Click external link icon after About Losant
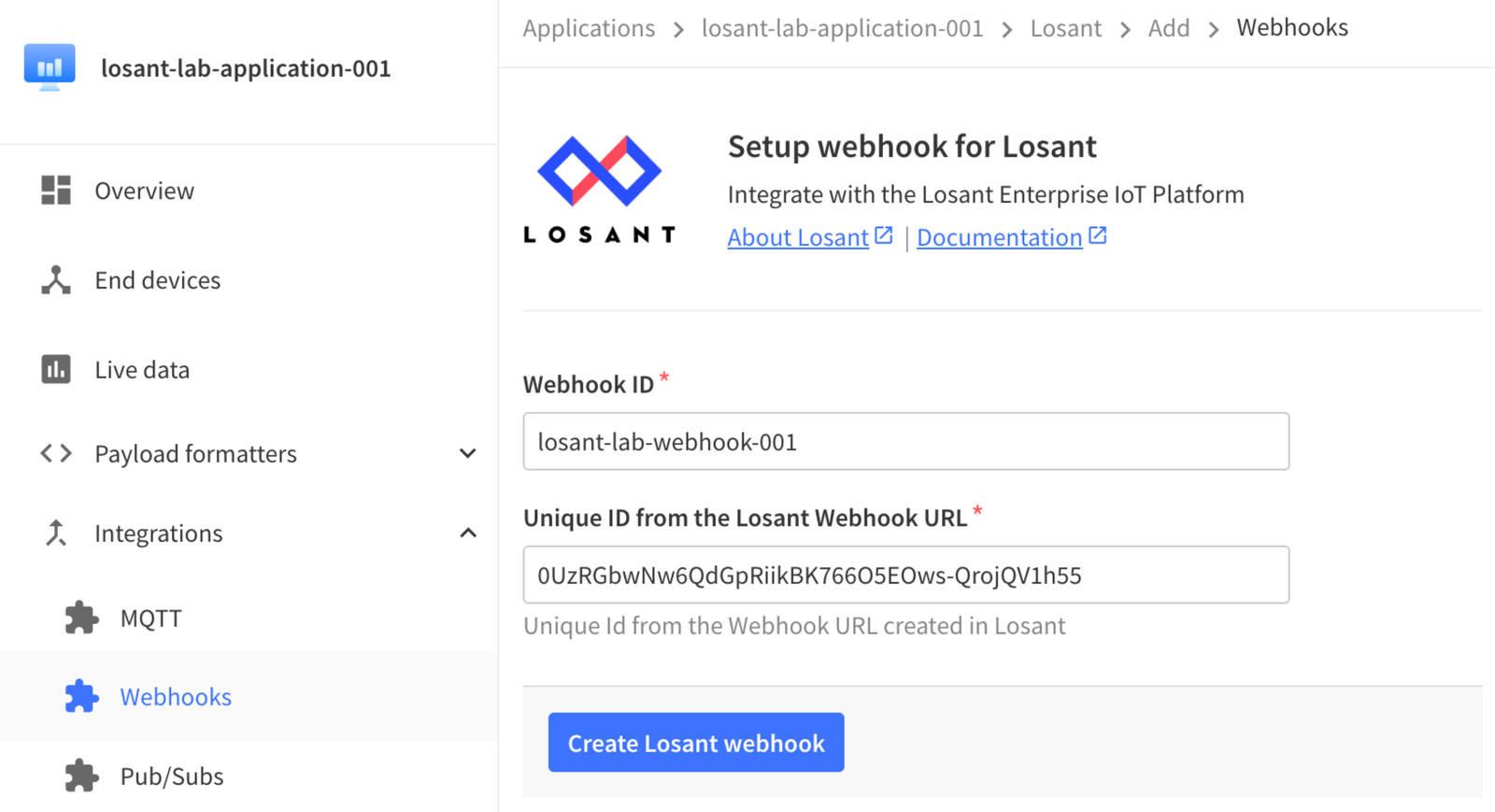The width and height of the screenshot is (1495, 812). (883, 235)
